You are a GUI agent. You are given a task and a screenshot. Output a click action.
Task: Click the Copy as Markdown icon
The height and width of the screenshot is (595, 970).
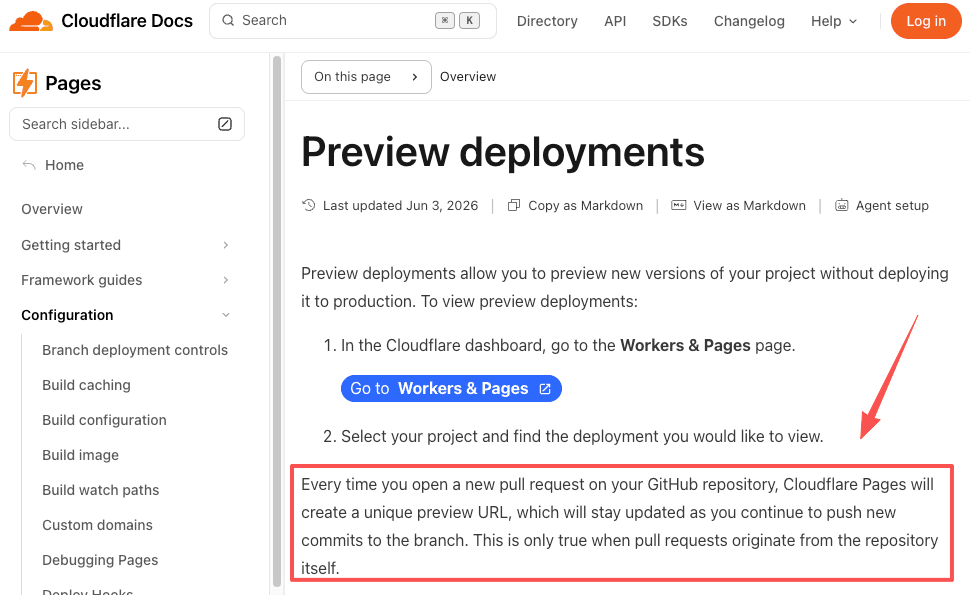click(x=513, y=205)
